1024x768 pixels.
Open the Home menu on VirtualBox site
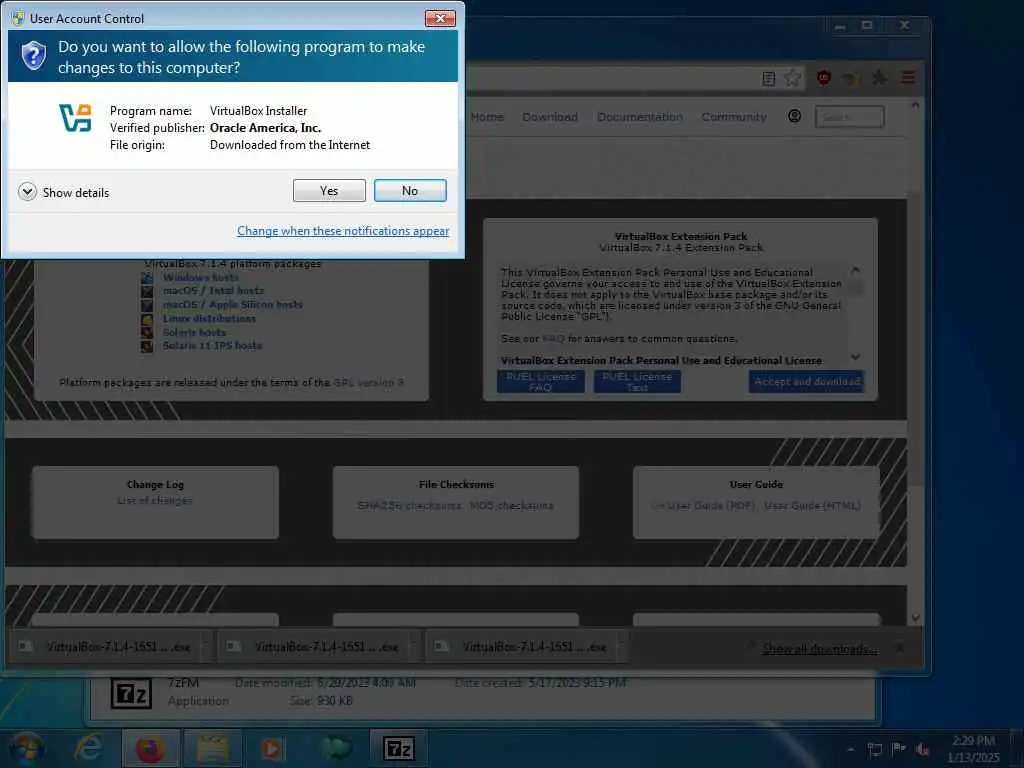[487, 117]
